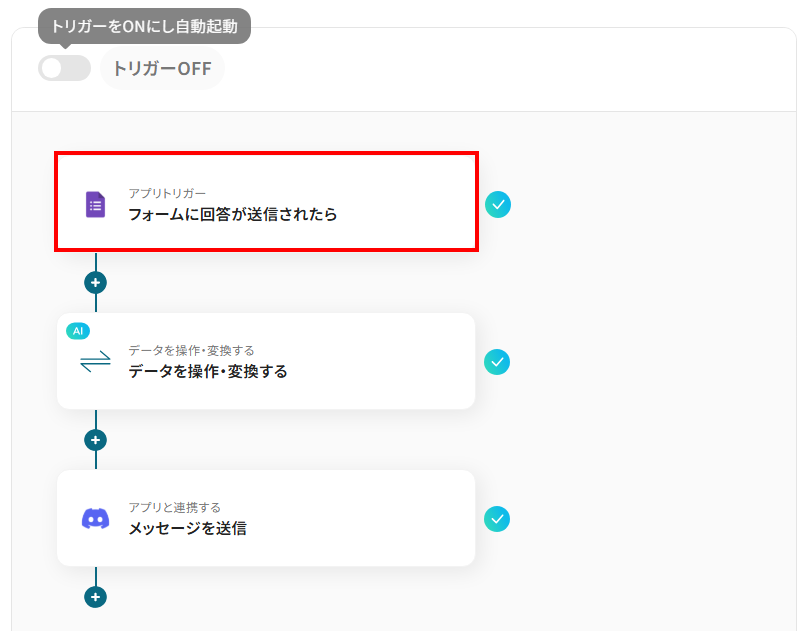Image resolution: width=810 pixels, height=631 pixels.
Task: Add a step below the form trigger
Action: pos(95,283)
